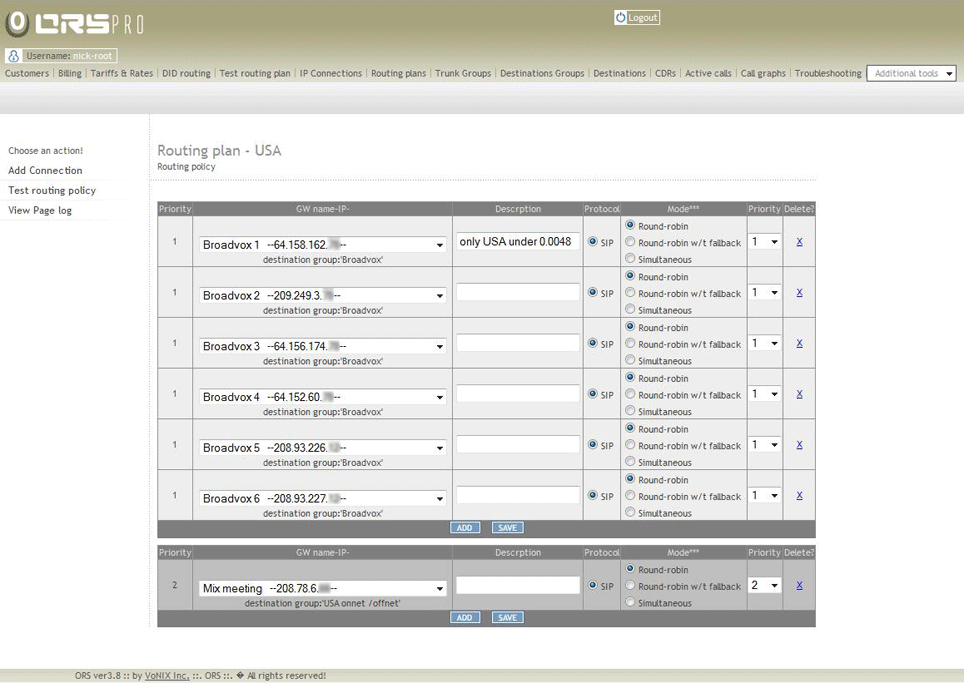The image size is (964, 683).
Task: Click the user icon beside Username
Action: click(x=14, y=56)
